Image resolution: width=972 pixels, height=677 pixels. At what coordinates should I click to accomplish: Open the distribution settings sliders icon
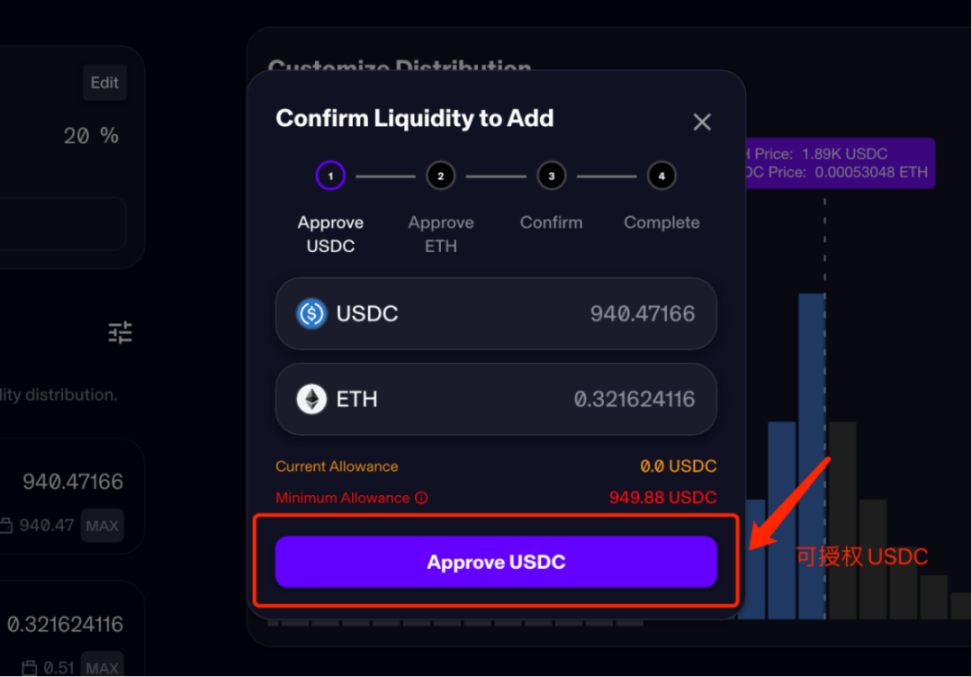point(120,332)
